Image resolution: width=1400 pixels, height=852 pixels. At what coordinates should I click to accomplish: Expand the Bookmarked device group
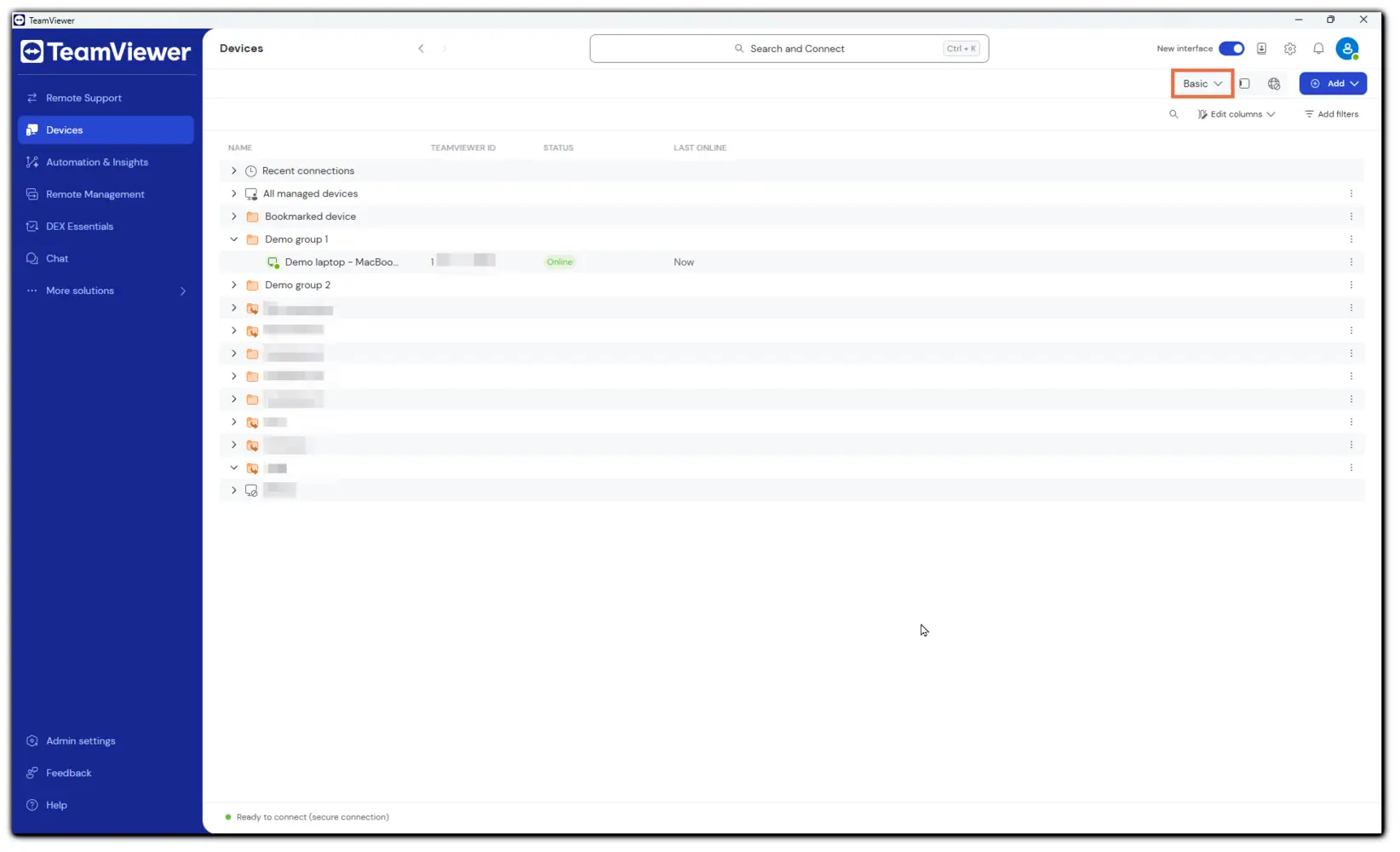point(234,216)
